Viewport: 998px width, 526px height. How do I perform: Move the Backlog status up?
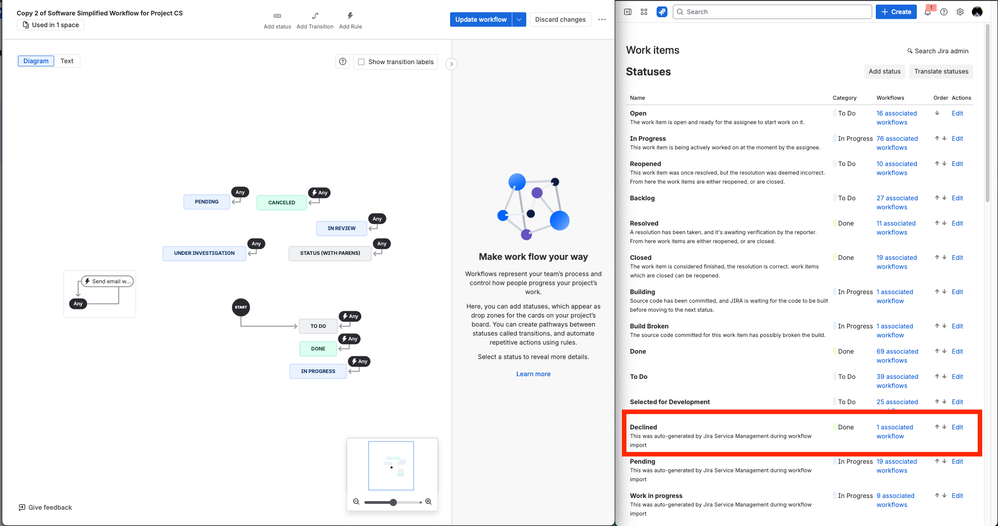[937, 198]
